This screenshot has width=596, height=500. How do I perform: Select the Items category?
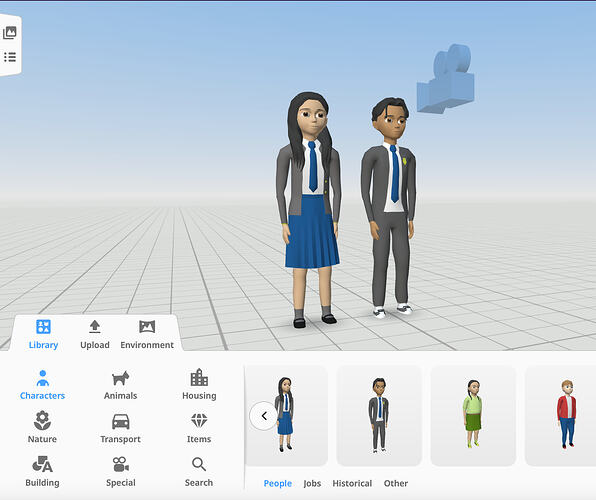199,428
